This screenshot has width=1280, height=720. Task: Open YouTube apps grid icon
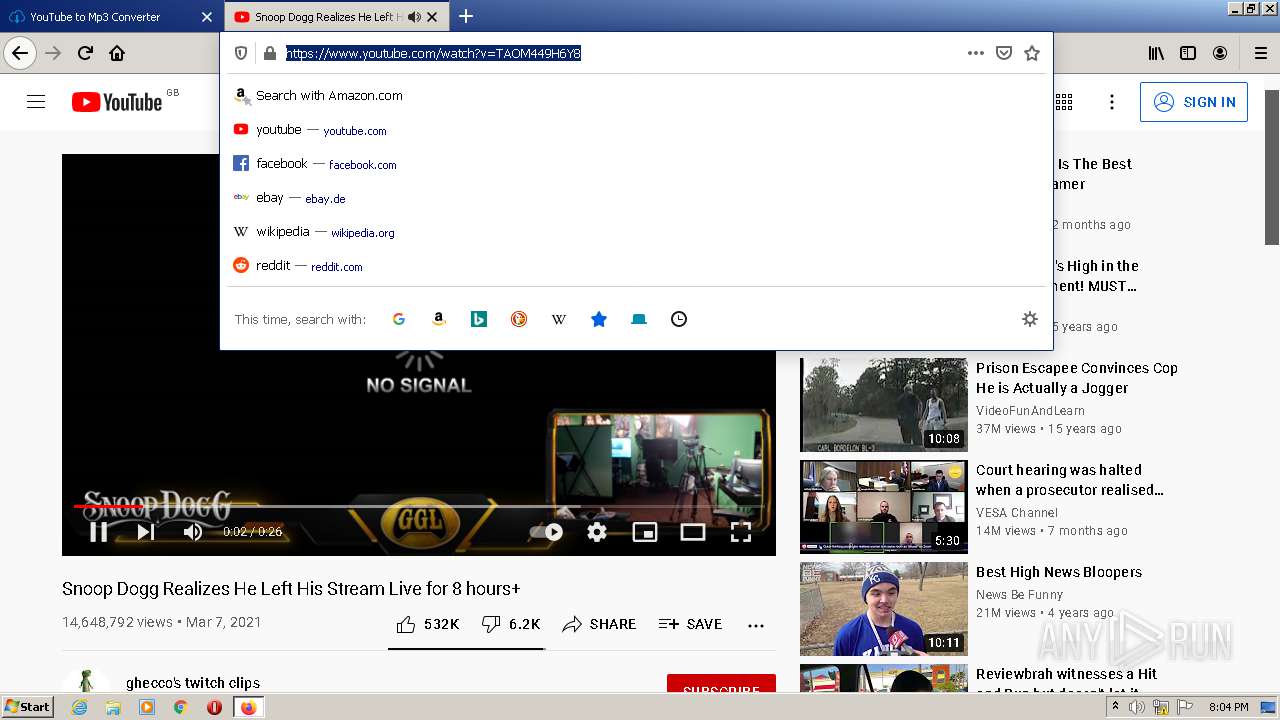(x=1064, y=102)
